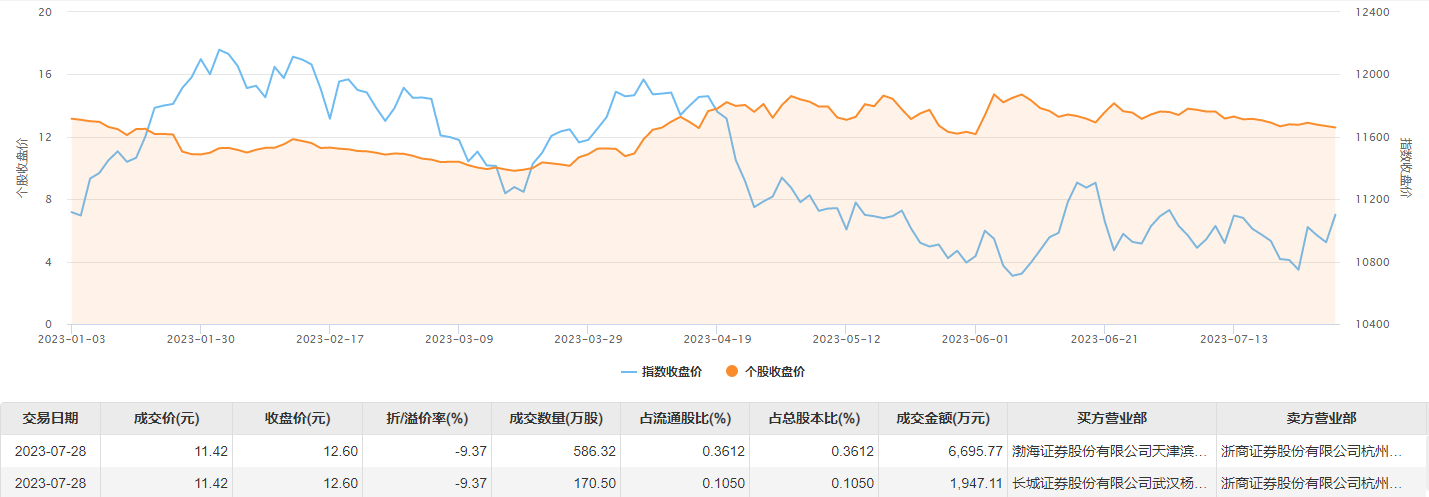Click the 卖方营业部 column header
This screenshot has width=1429, height=497.
pos(1321,419)
